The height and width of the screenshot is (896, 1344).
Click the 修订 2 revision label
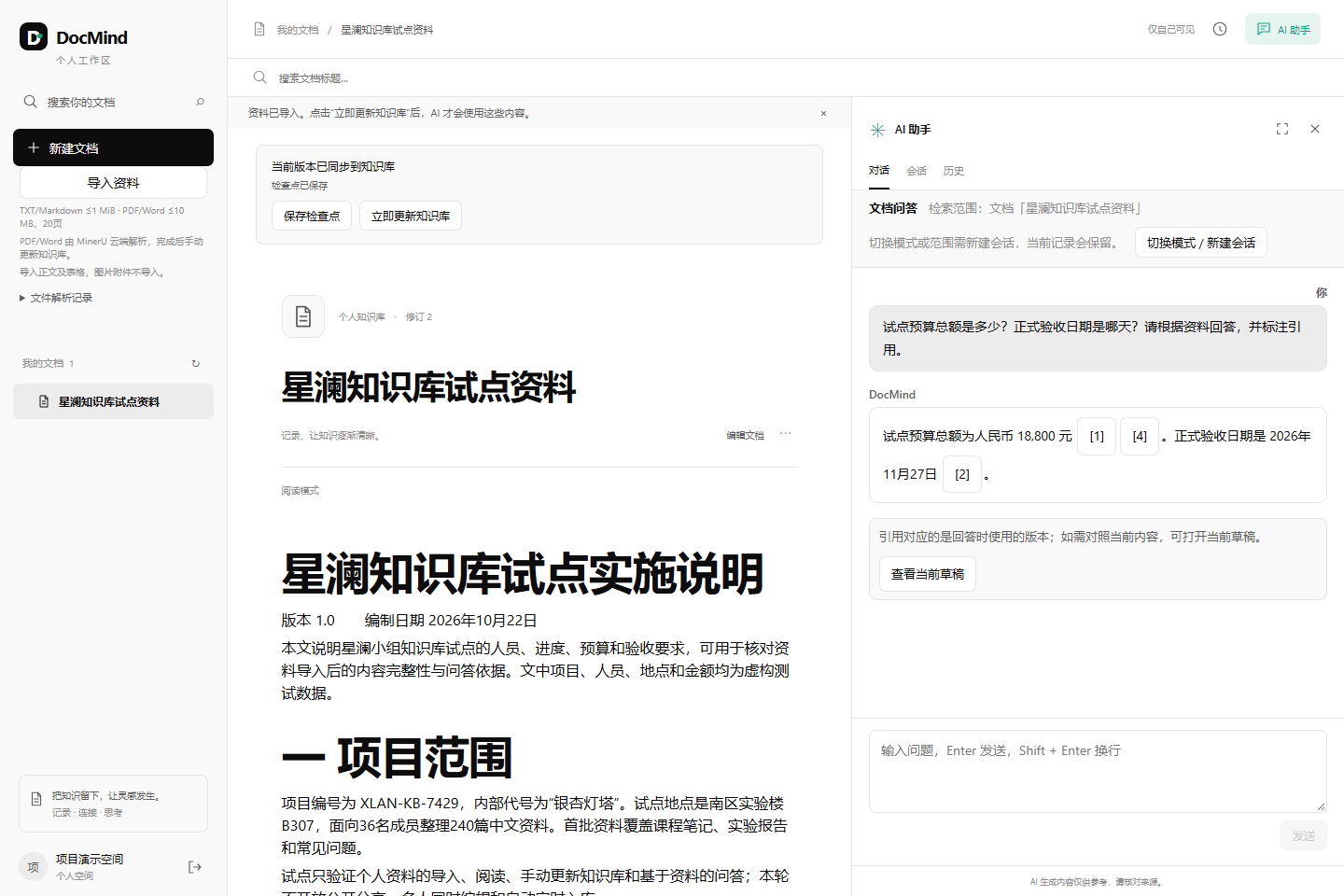(x=419, y=317)
